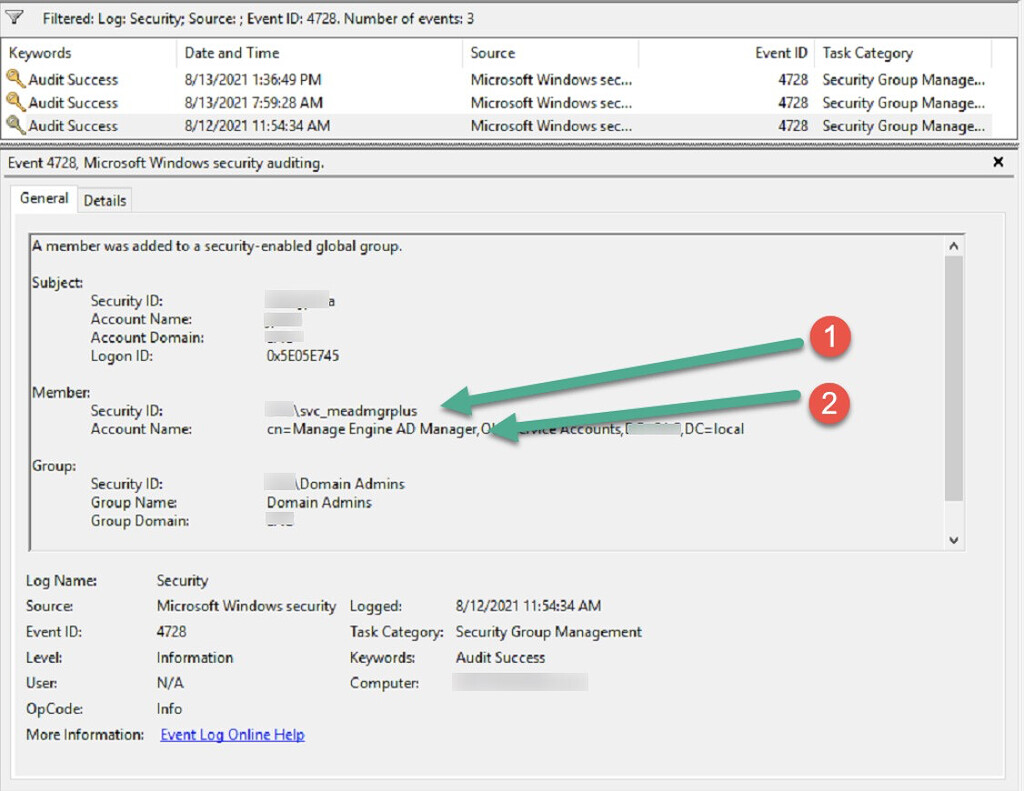This screenshot has width=1024, height=791.
Task: Click the filter funnel icon
Action: tap(14, 17)
